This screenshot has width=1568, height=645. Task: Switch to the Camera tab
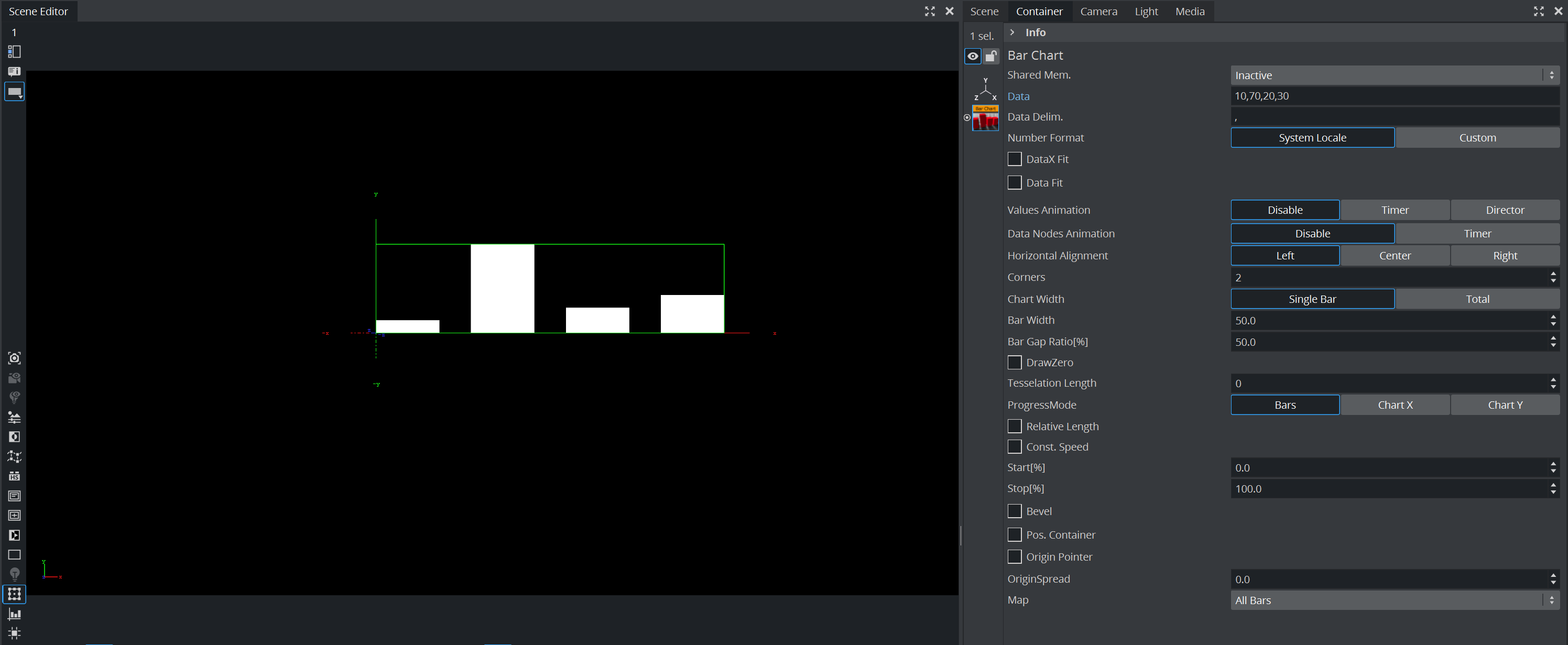[1098, 11]
